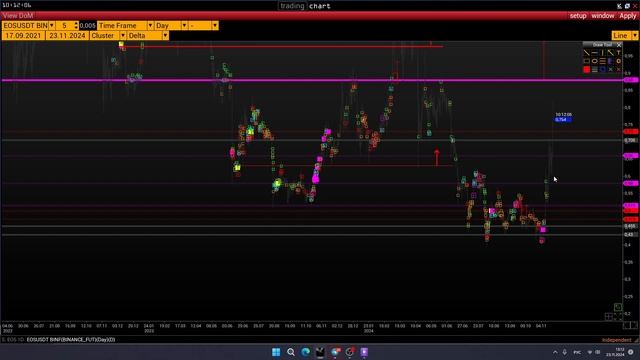Show hidden system tray icons

[x=555, y=352]
